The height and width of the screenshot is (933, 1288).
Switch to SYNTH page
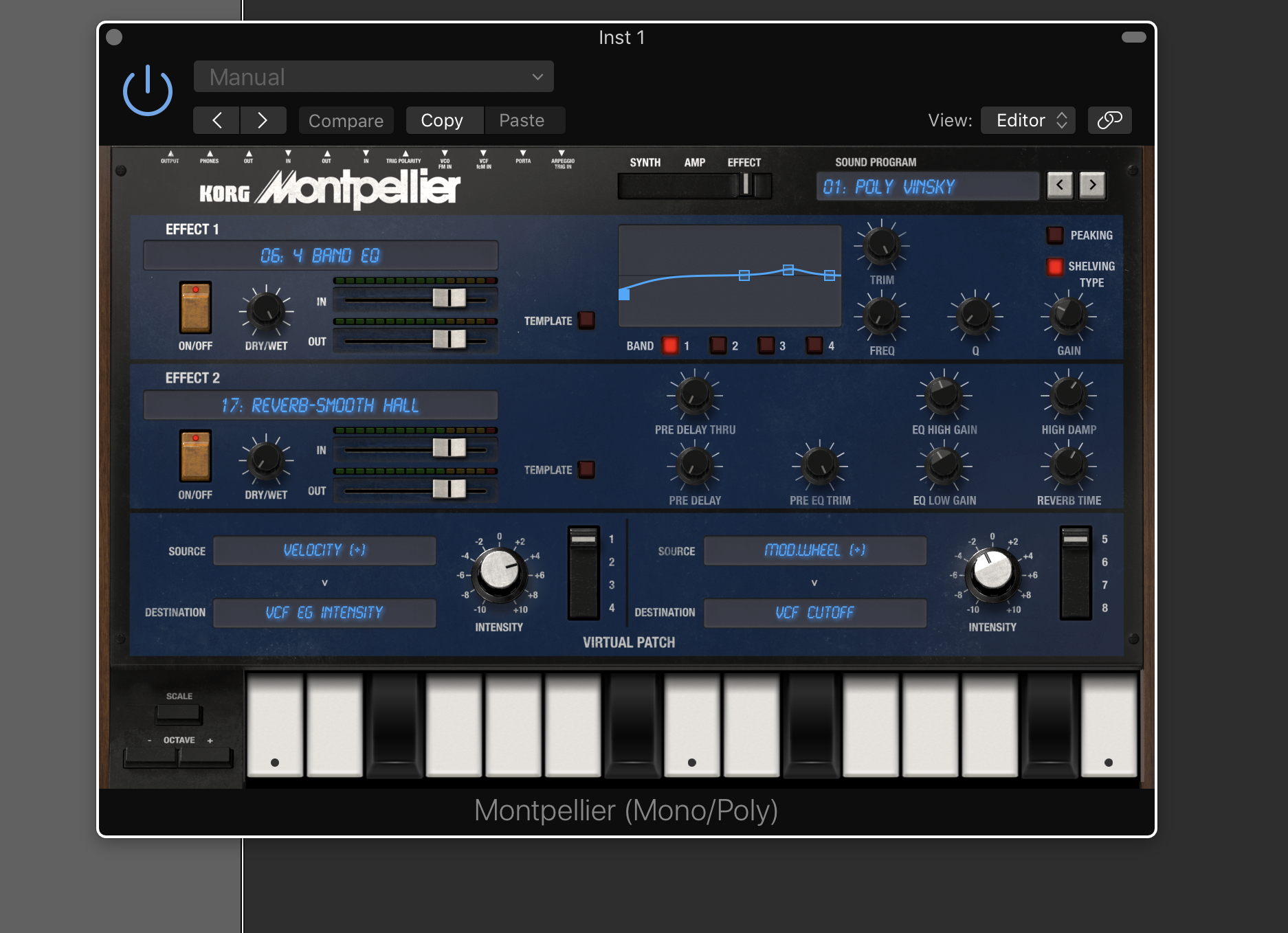tap(645, 162)
